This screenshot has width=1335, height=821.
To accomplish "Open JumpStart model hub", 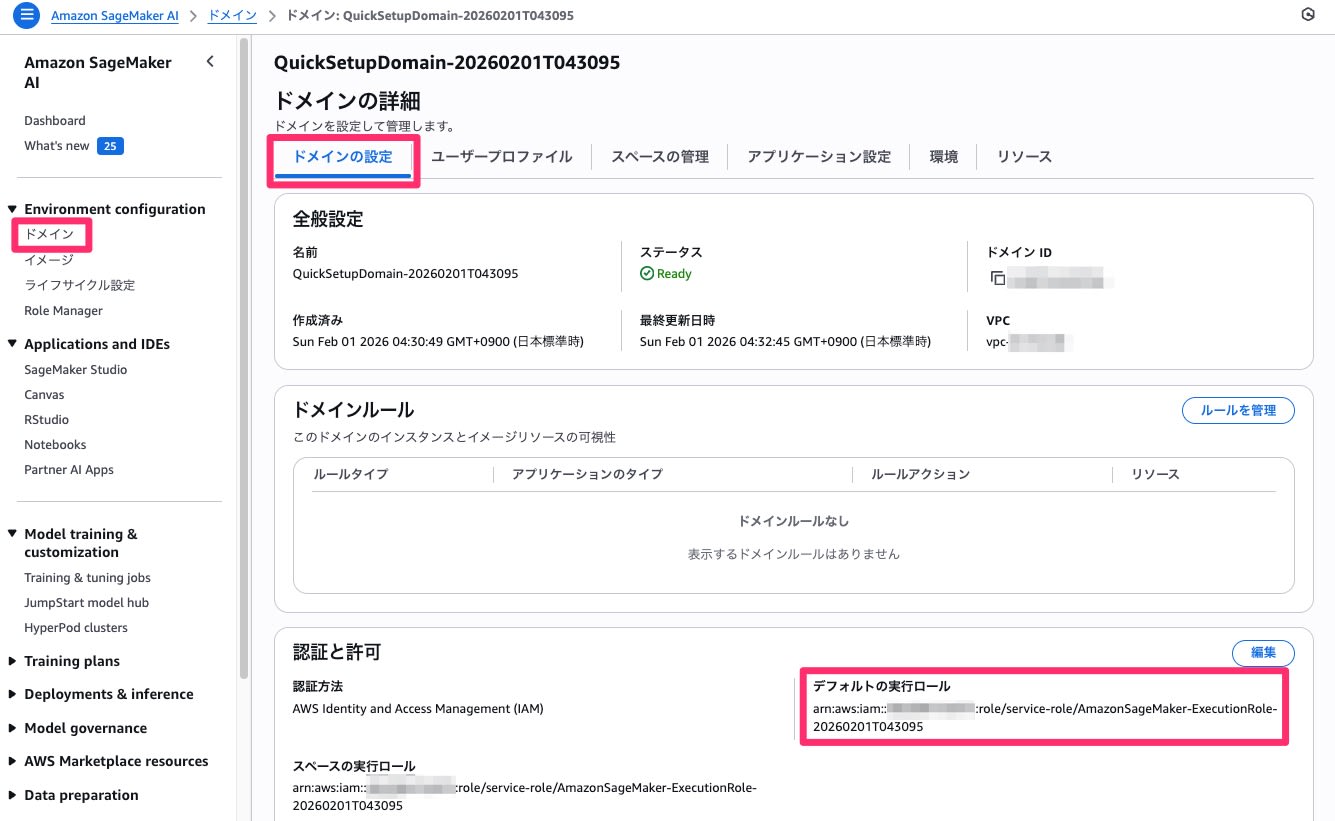I will 87,603.
